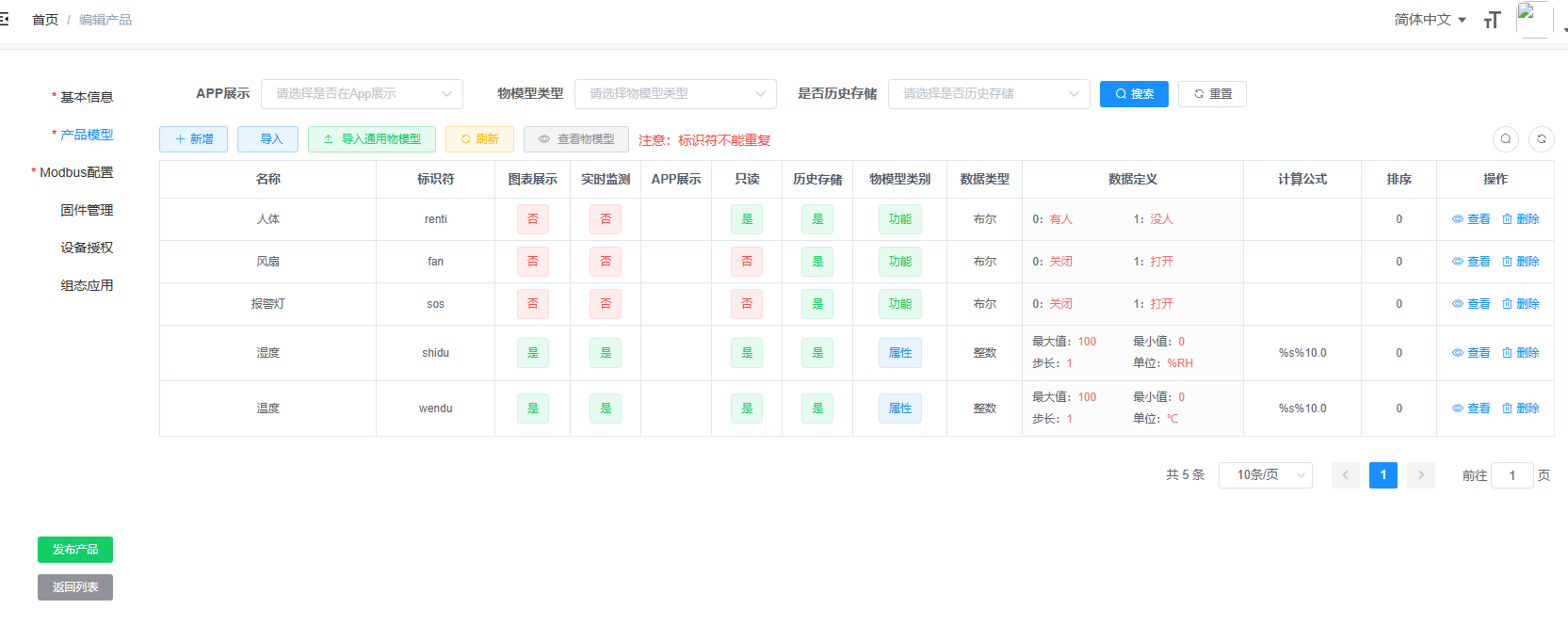Screen dimensions: 1568x625
Task: View the 人体 row details
Action: point(1470,219)
